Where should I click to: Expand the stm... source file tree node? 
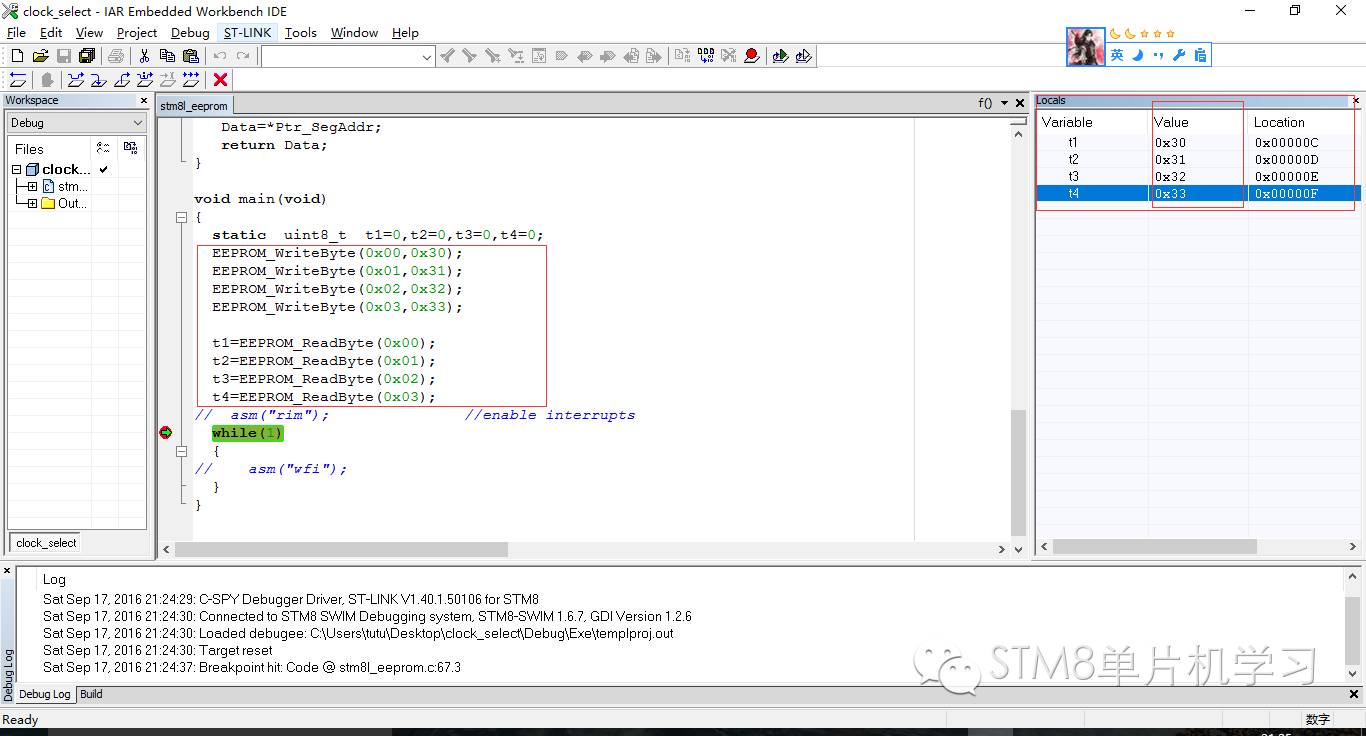32,187
